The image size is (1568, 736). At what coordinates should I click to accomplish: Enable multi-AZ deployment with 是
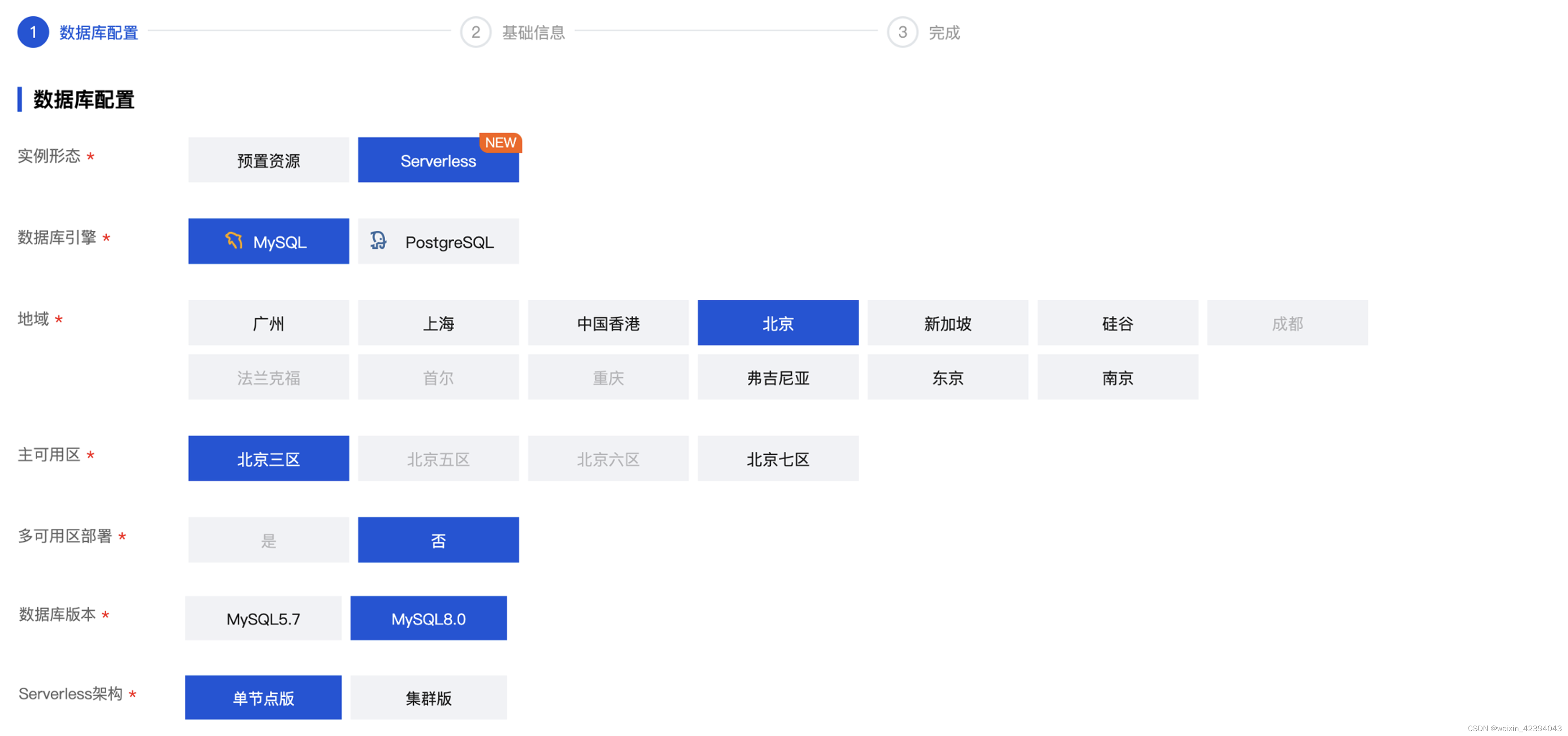click(268, 540)
